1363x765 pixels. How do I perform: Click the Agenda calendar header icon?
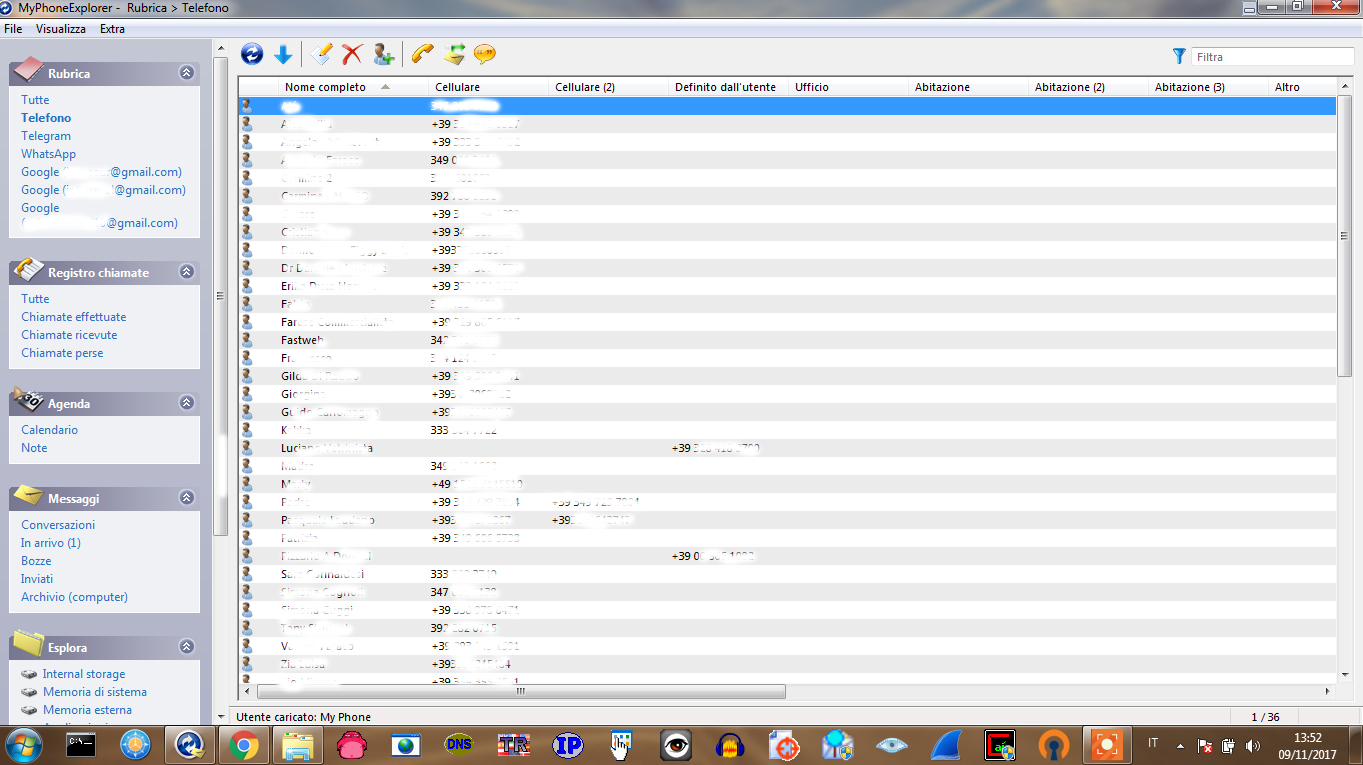tap(28, 401)
